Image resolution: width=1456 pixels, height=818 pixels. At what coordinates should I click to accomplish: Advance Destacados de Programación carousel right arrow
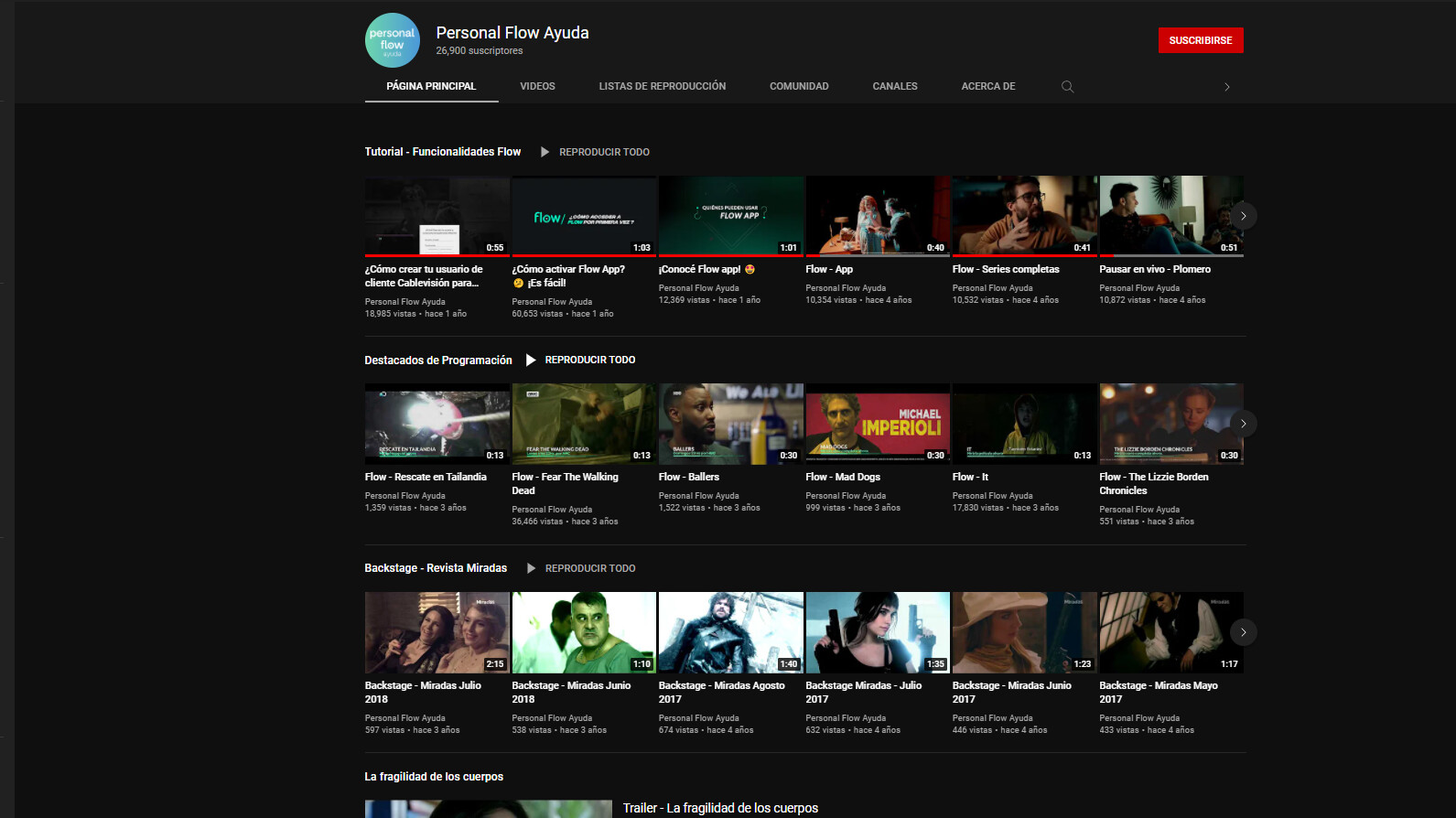[1243, 424]
